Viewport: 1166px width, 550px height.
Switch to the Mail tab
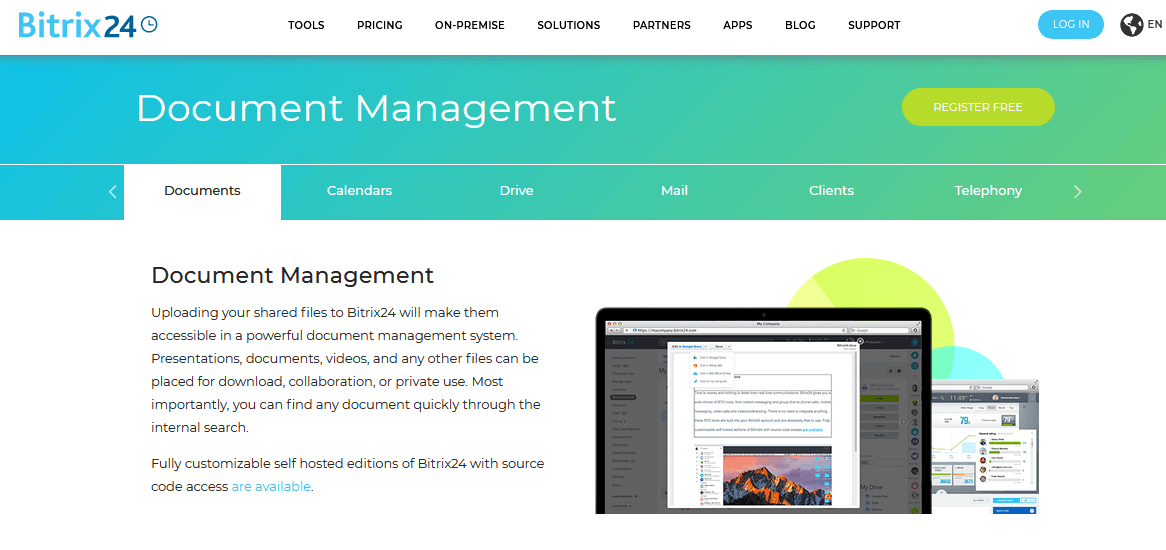pyautogui.click(x=674, y=192)
